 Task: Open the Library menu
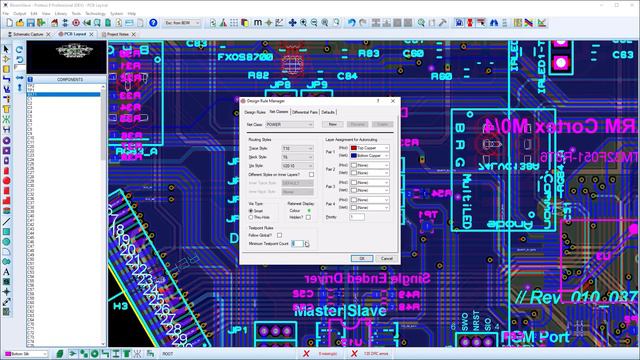60,13
